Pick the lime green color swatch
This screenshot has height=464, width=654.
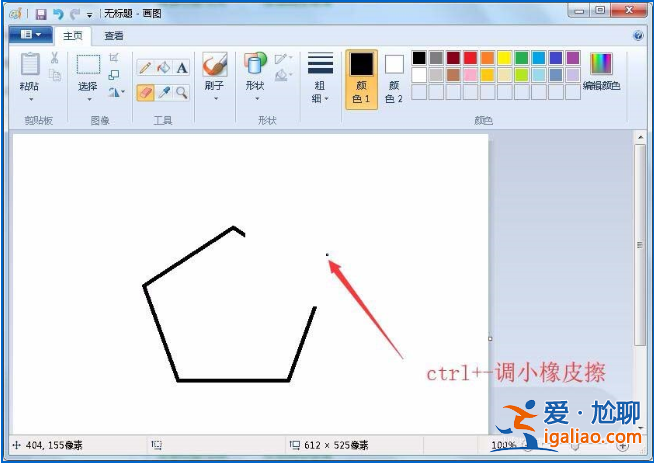coord(522,75)
